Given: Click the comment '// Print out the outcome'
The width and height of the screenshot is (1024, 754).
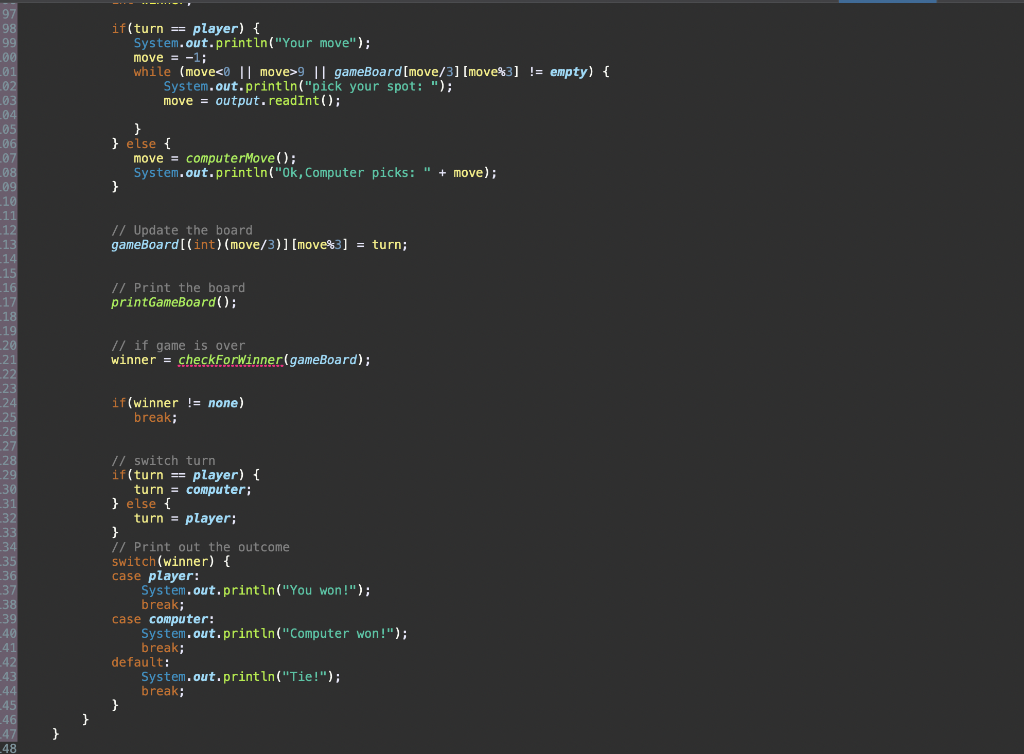Looking at the screenshot, I should click(200, 547).
